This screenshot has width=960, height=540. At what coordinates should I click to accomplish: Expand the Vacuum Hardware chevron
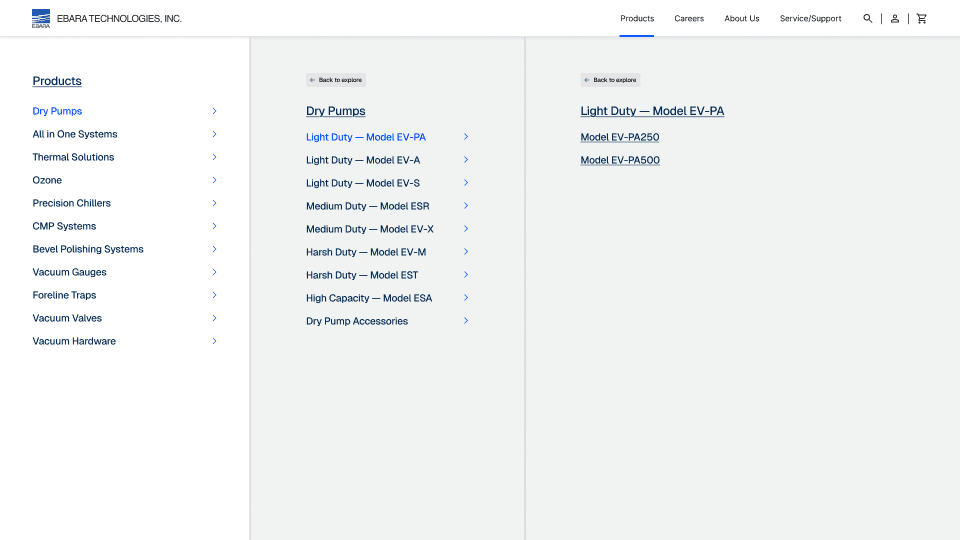click(214, 341)
